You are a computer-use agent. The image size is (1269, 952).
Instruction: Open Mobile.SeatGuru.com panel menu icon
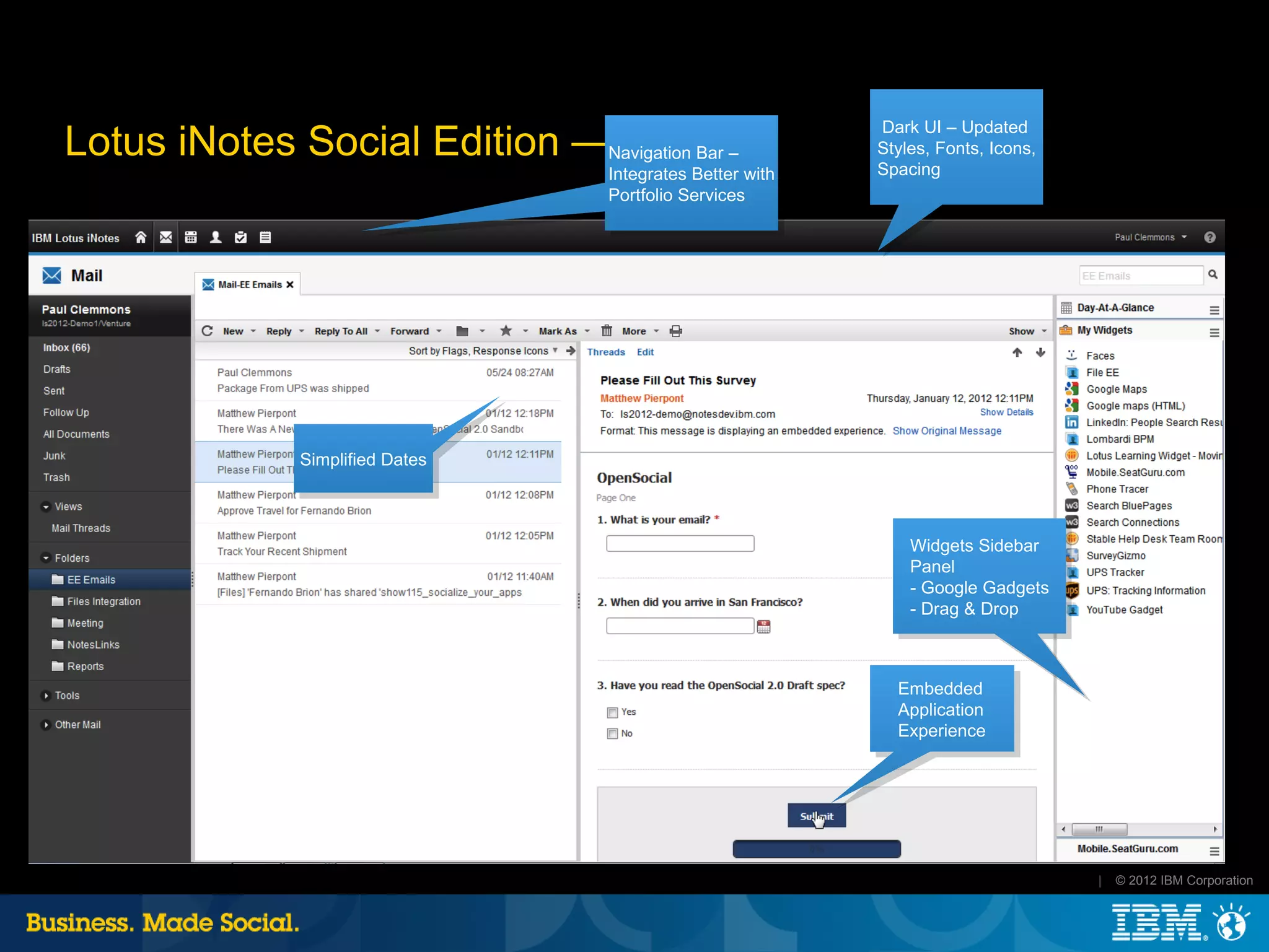coord(1214,852)
